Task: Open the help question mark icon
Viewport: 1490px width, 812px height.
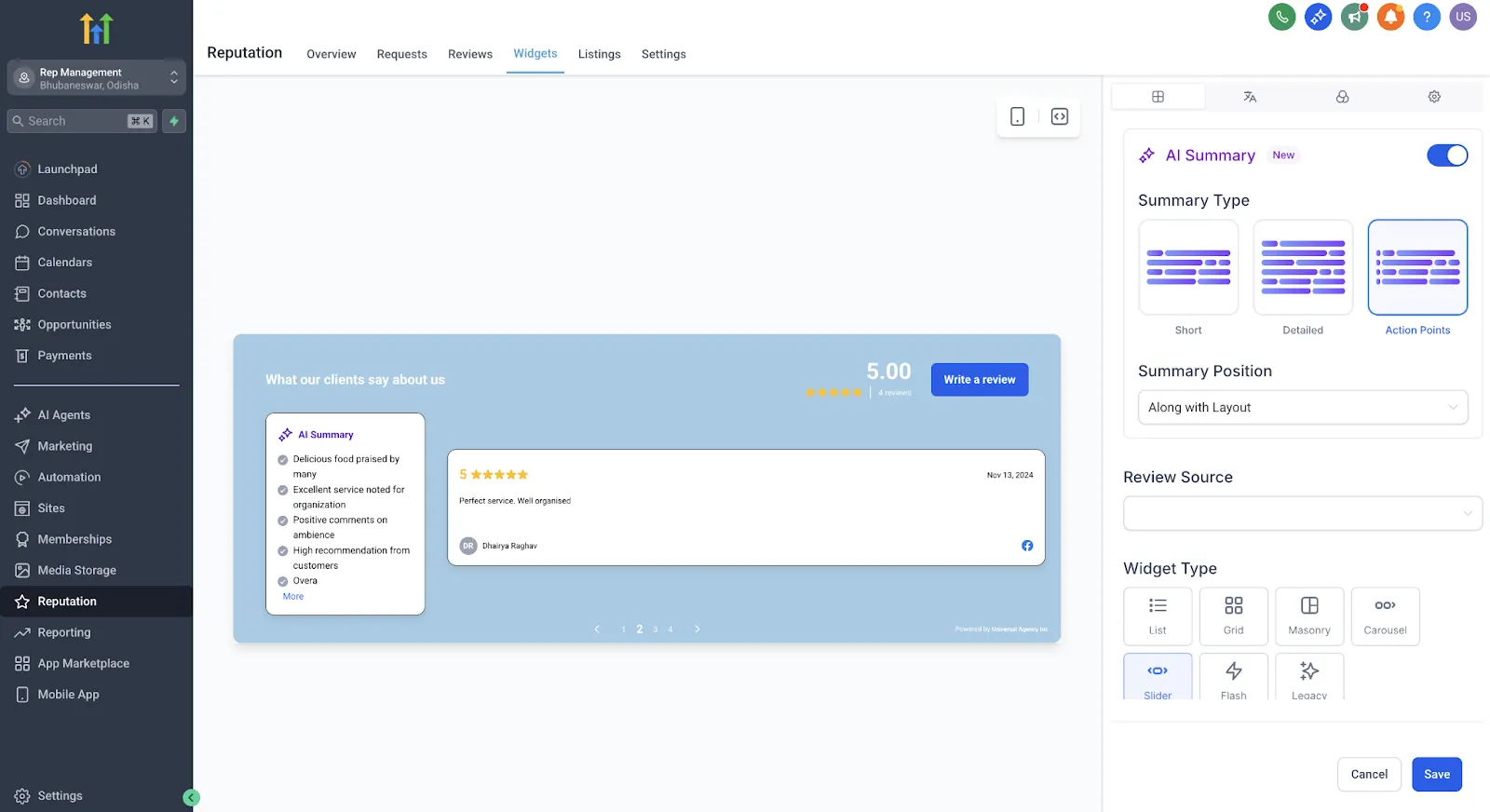Action: click(1427, 17)
